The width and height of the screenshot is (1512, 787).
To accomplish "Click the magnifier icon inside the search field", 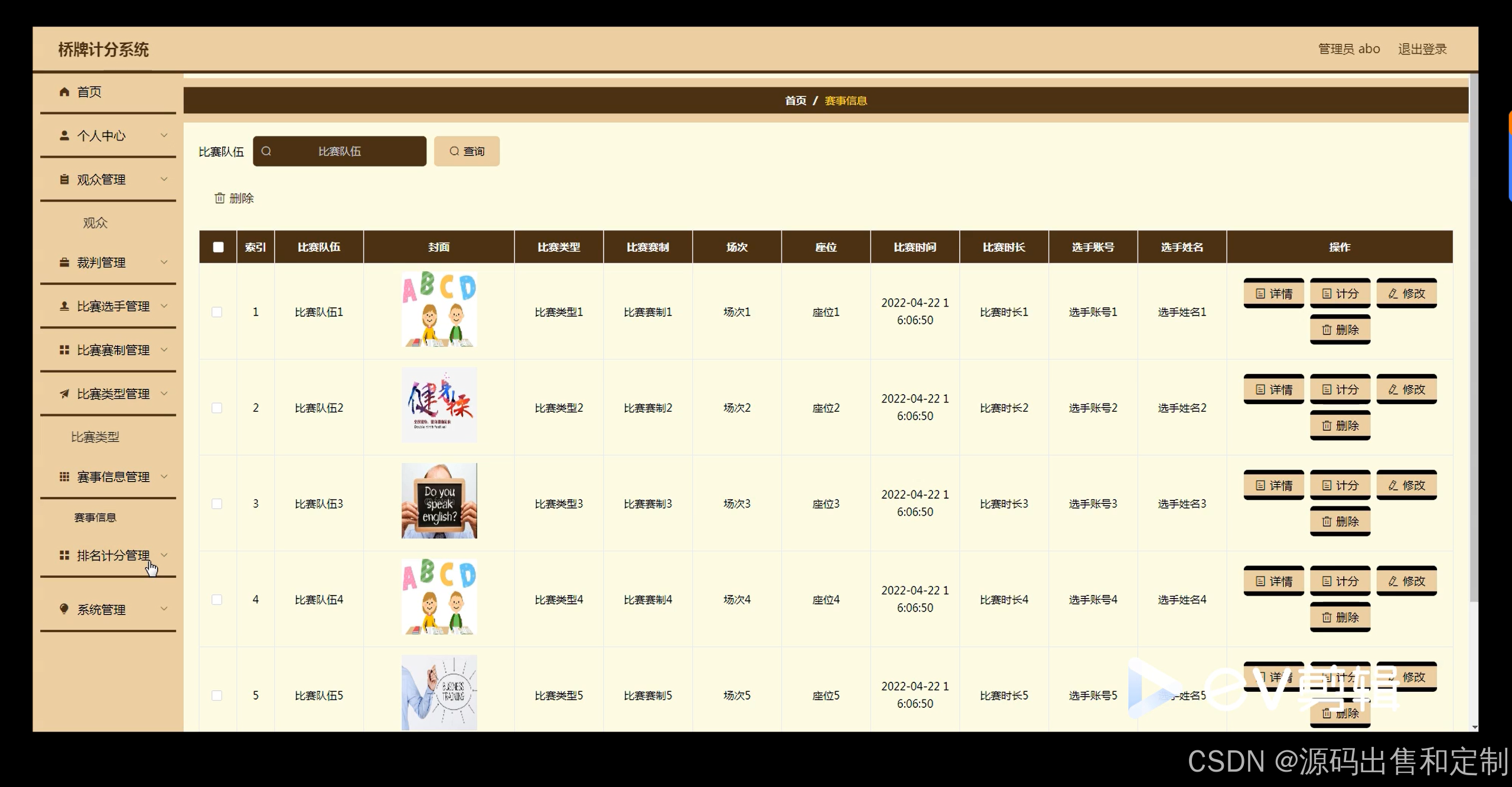I will click(266, 151).
